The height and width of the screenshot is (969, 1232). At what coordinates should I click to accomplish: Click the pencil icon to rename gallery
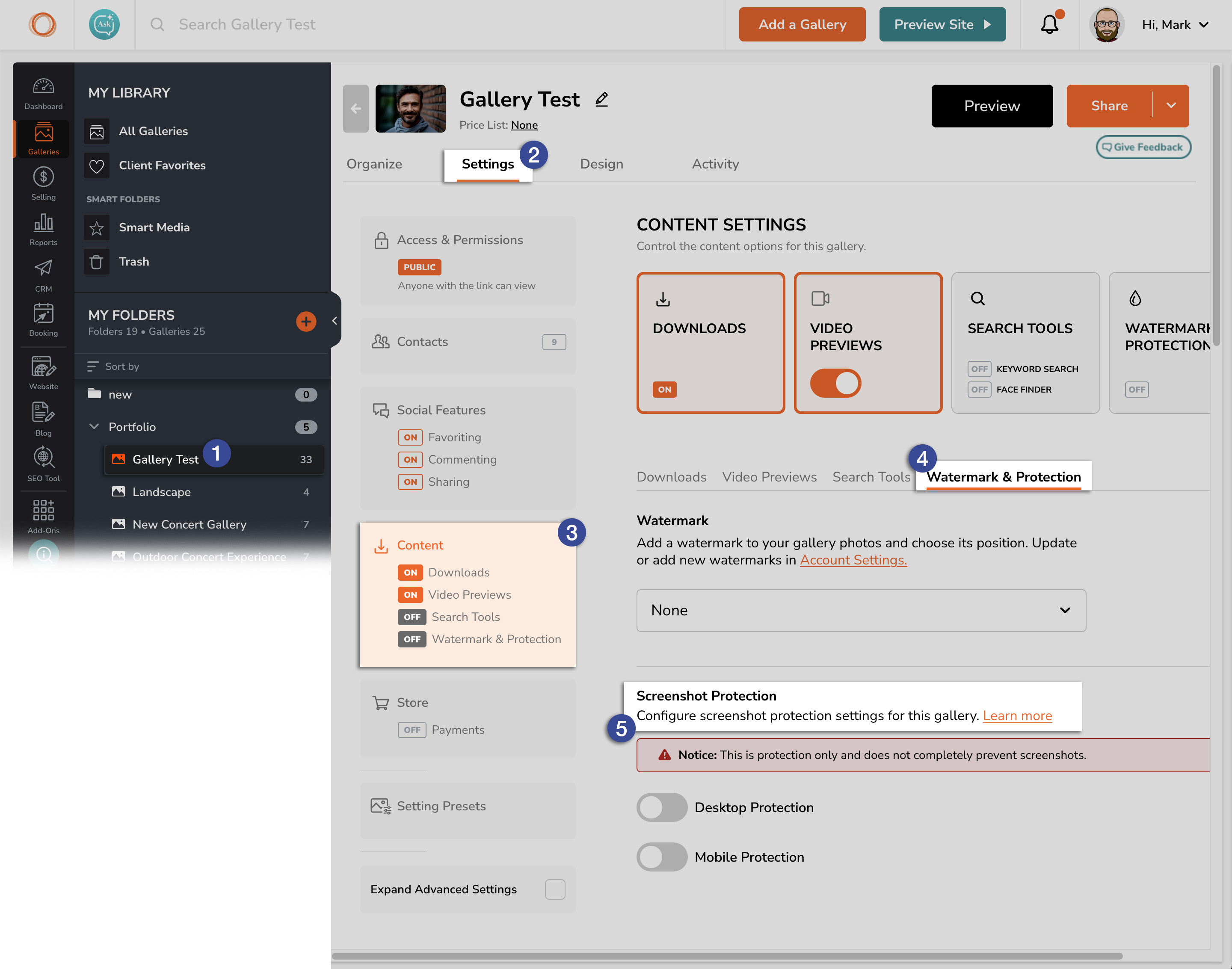point(601,99)
